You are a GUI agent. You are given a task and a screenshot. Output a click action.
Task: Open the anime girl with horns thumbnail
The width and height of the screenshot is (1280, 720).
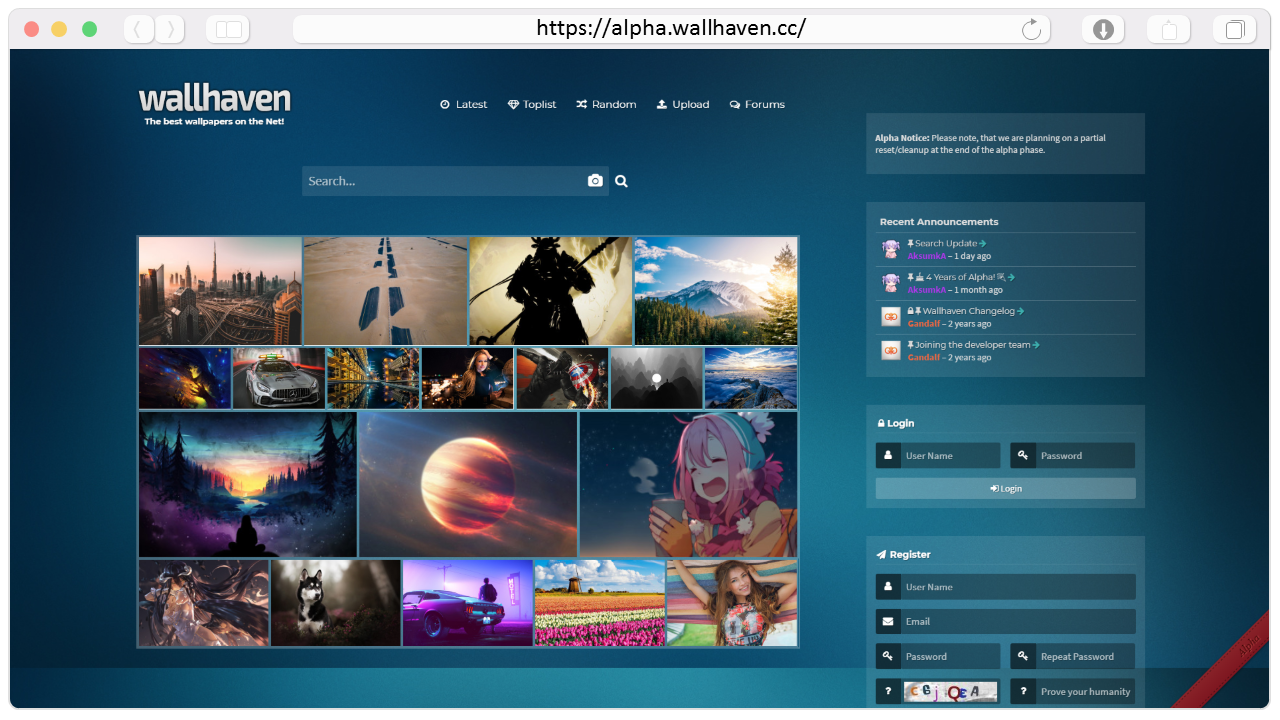[204, 603]
